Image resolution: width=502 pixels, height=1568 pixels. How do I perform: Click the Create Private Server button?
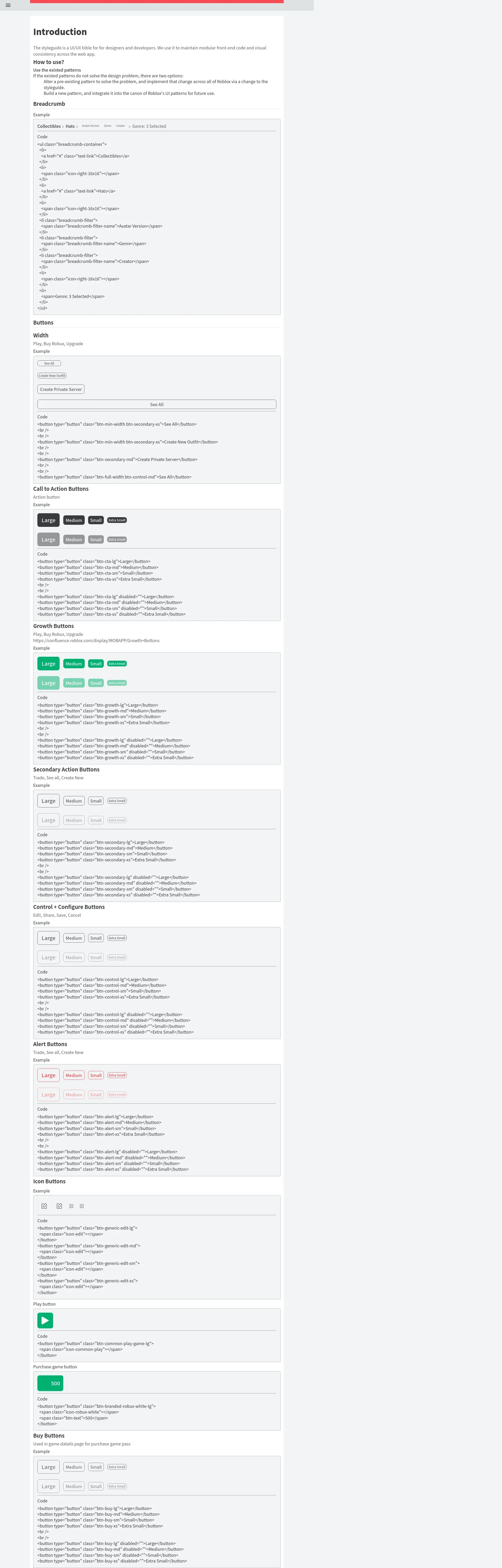pyautogui.click(x=61, y=390)
